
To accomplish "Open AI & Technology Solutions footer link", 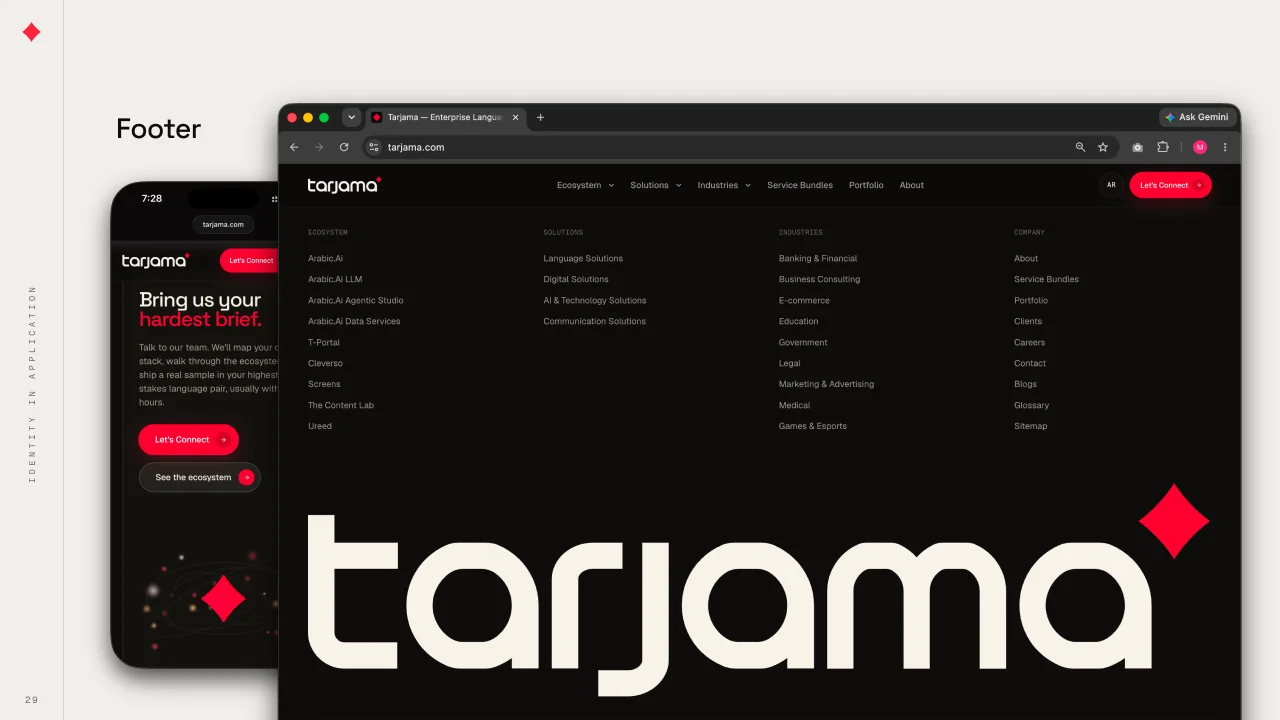I will coord(595,300).
